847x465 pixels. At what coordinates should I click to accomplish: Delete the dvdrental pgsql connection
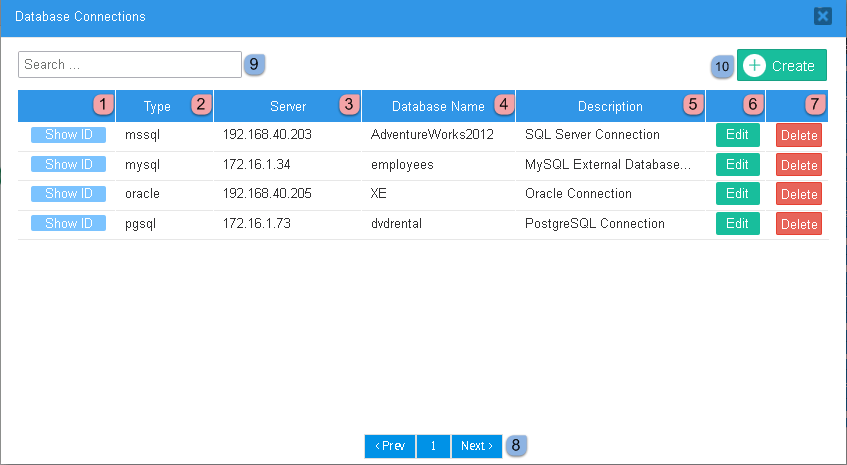798,225
